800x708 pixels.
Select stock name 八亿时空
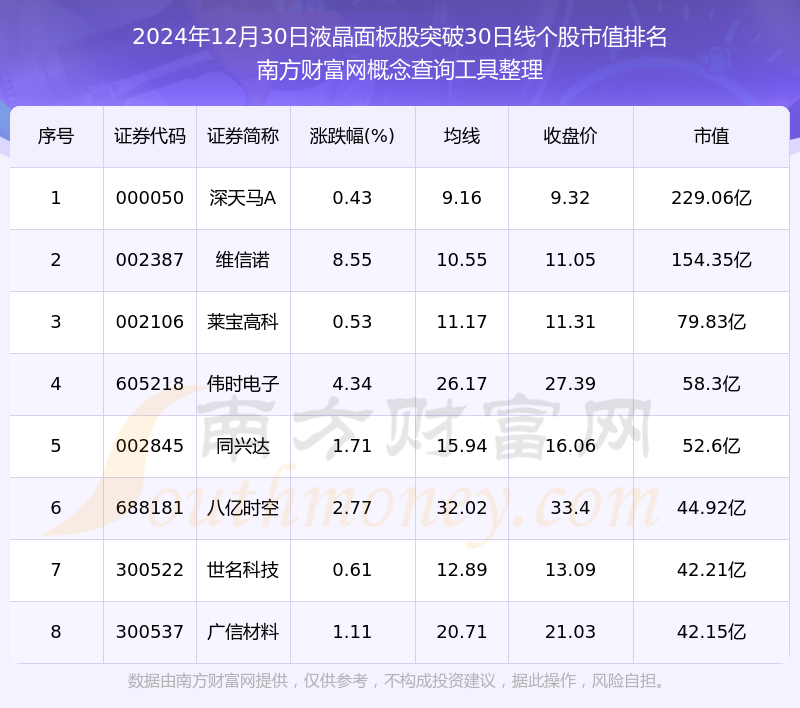point(243,508)
